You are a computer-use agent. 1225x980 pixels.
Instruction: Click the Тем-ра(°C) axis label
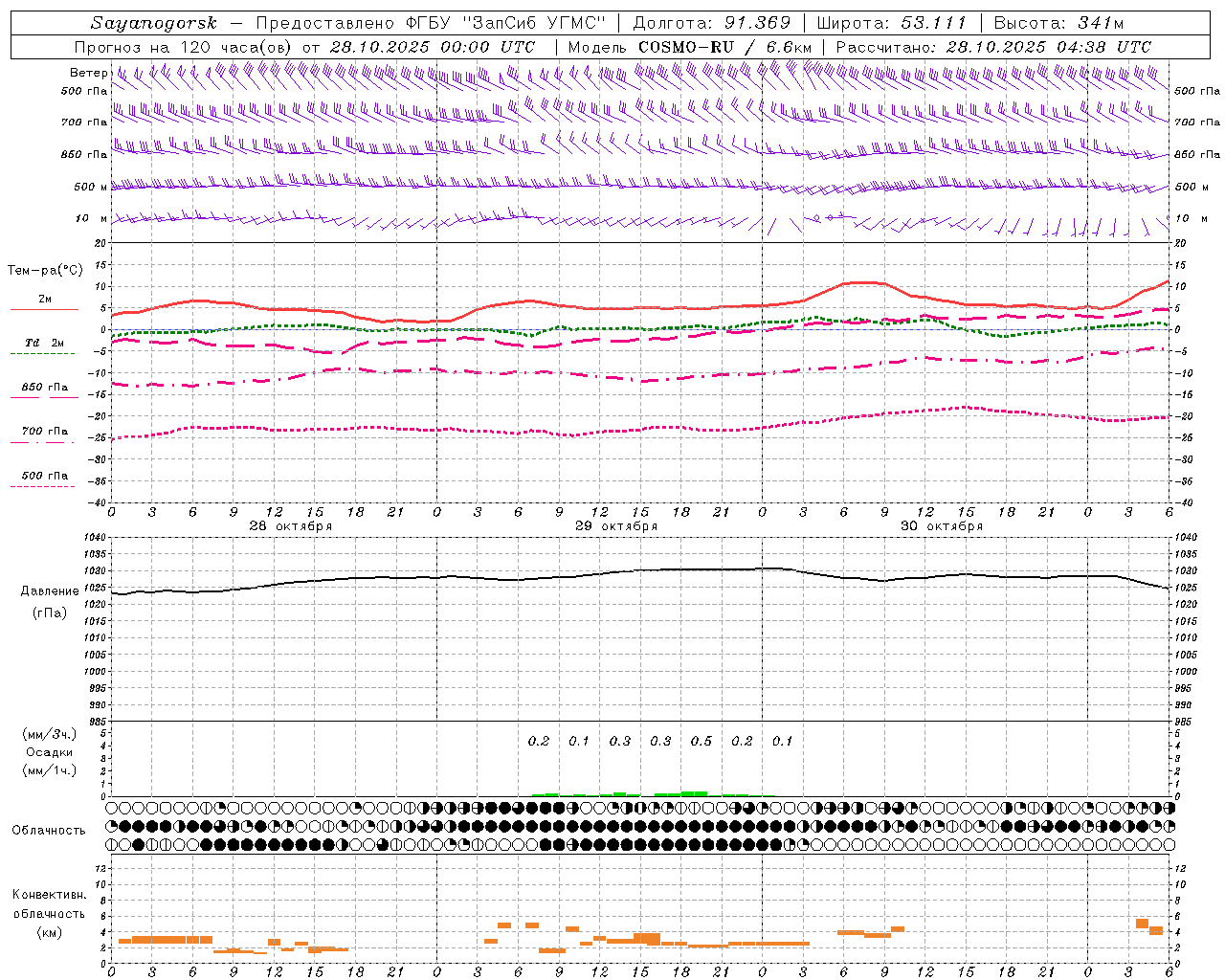[45, 271]
